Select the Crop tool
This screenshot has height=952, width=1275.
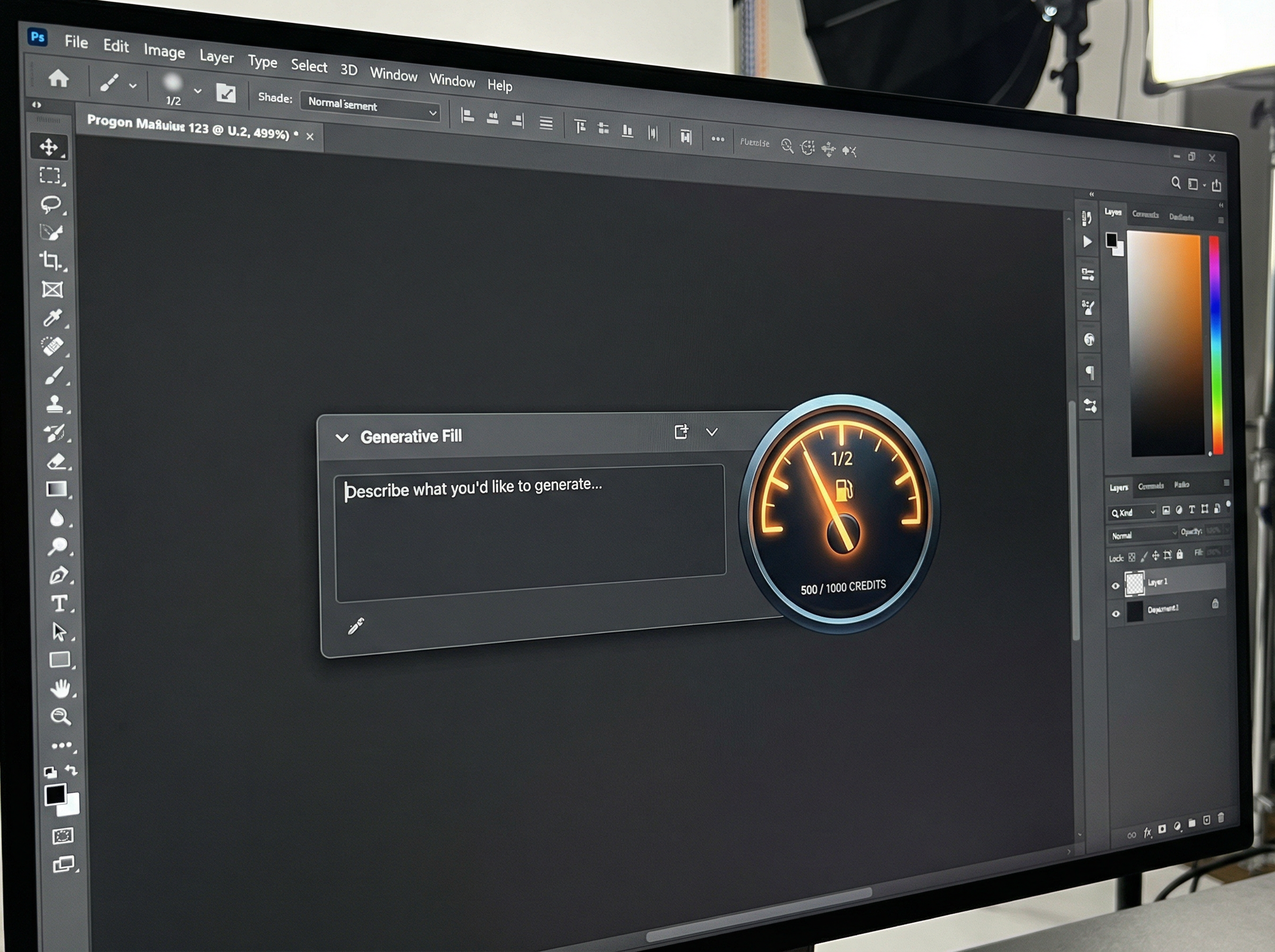tap(50, 260)
